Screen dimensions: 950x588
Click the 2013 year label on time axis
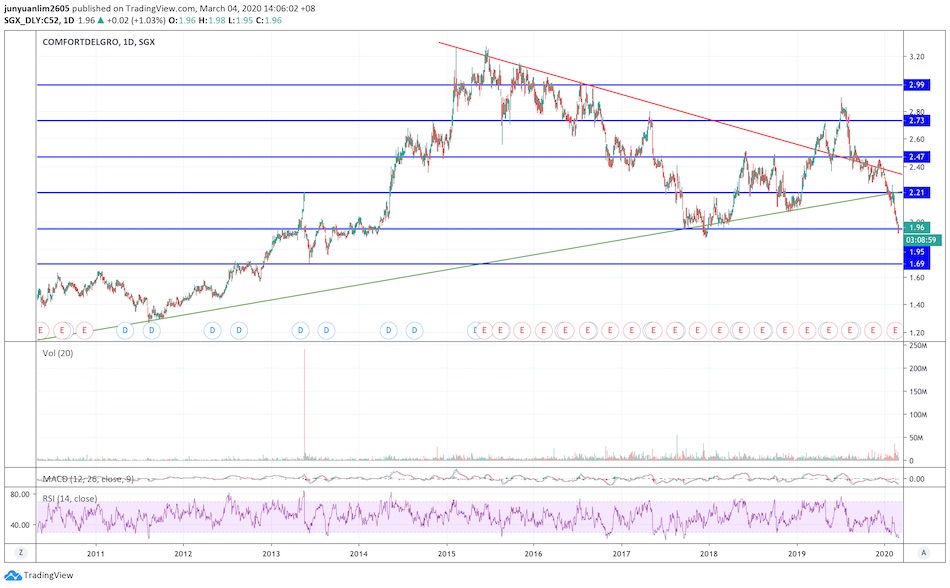tap(271, 553)
